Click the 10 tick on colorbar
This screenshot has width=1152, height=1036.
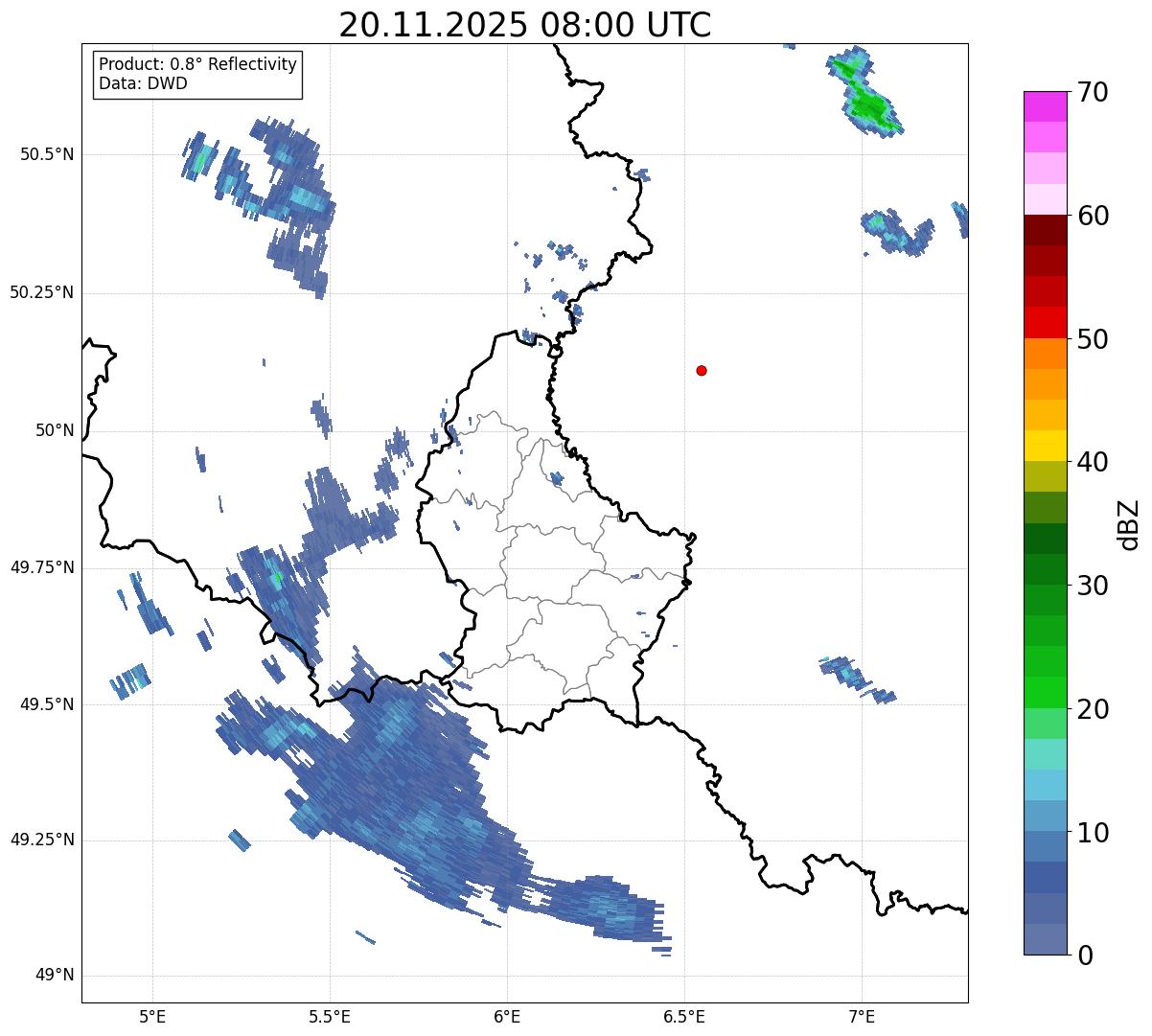coord(1092,833)
